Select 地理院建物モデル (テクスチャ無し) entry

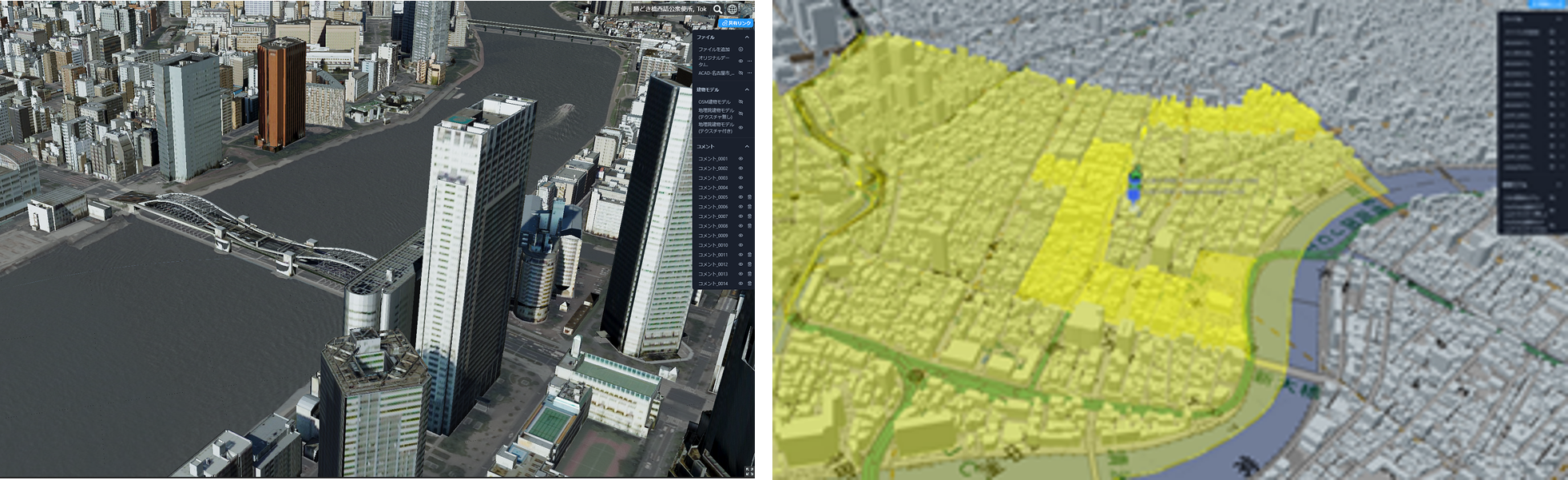(x=716, y=113)
